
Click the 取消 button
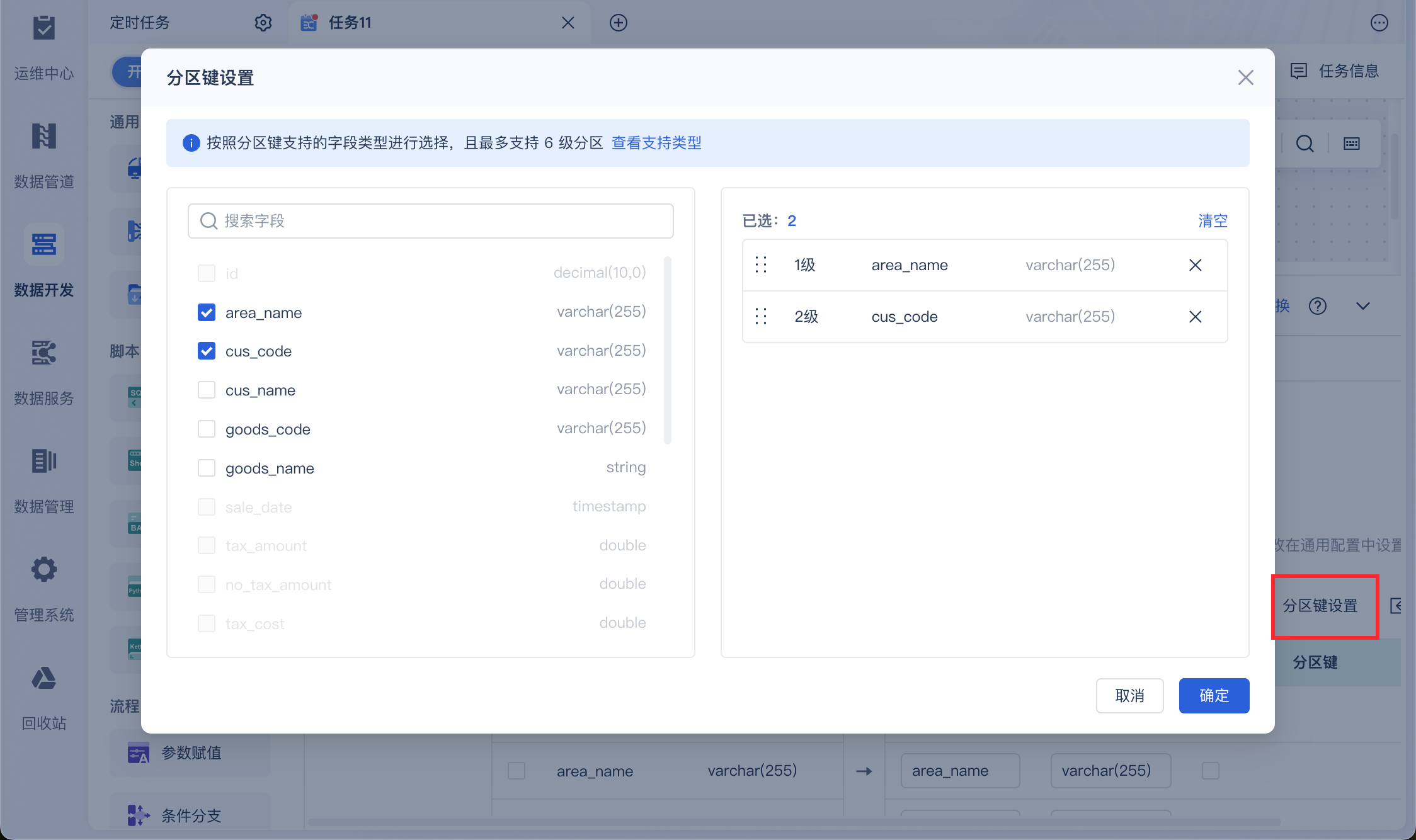pyautogui.click(x=1129, y=696)
